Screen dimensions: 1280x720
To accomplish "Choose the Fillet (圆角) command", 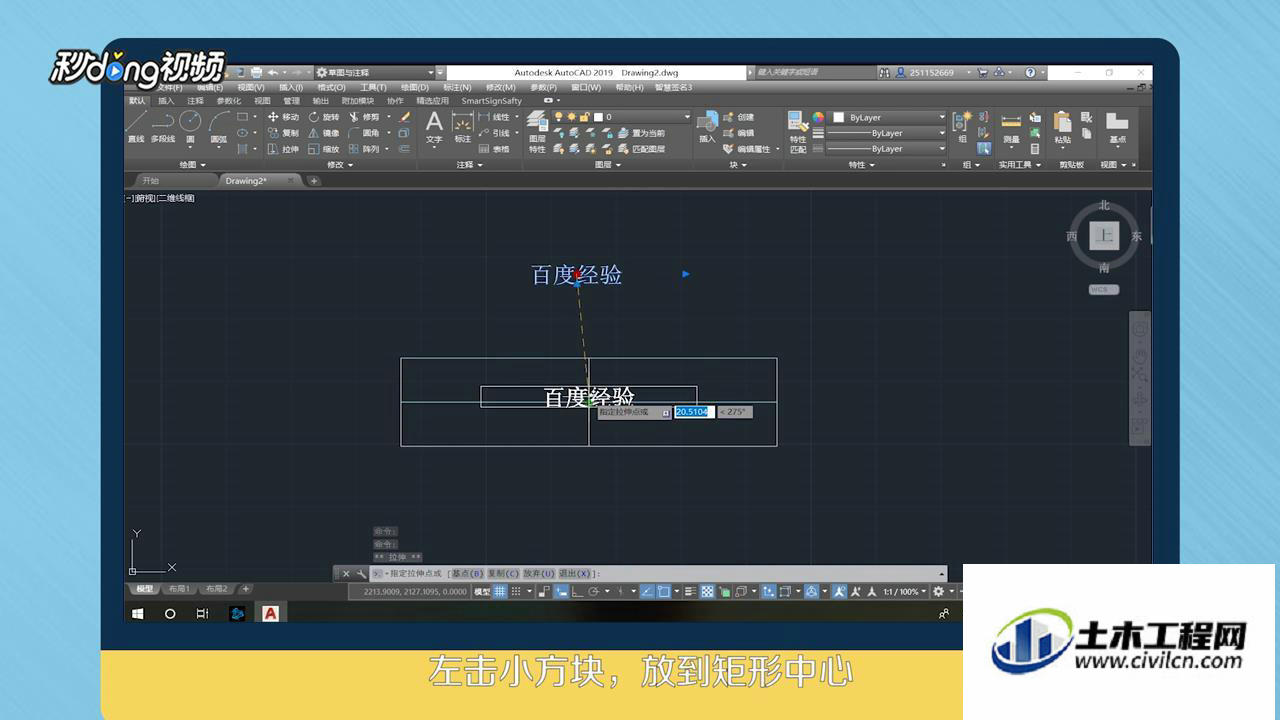I will pyautogui.click(x=364, y=133).
